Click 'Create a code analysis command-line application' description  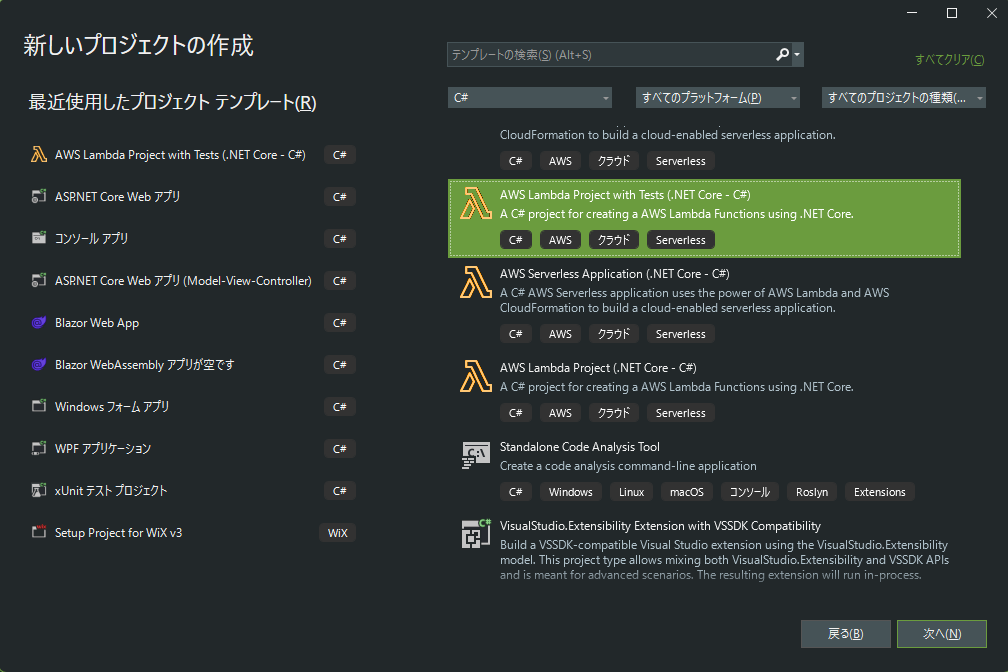(628, 466)
